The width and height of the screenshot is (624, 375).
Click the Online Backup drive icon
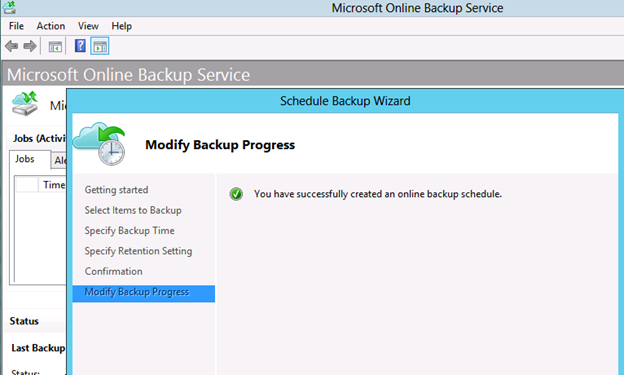(x=25, y=104)
